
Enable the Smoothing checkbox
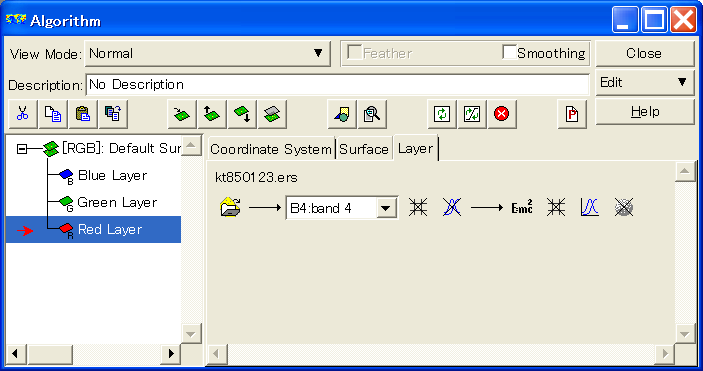point(509,52)
